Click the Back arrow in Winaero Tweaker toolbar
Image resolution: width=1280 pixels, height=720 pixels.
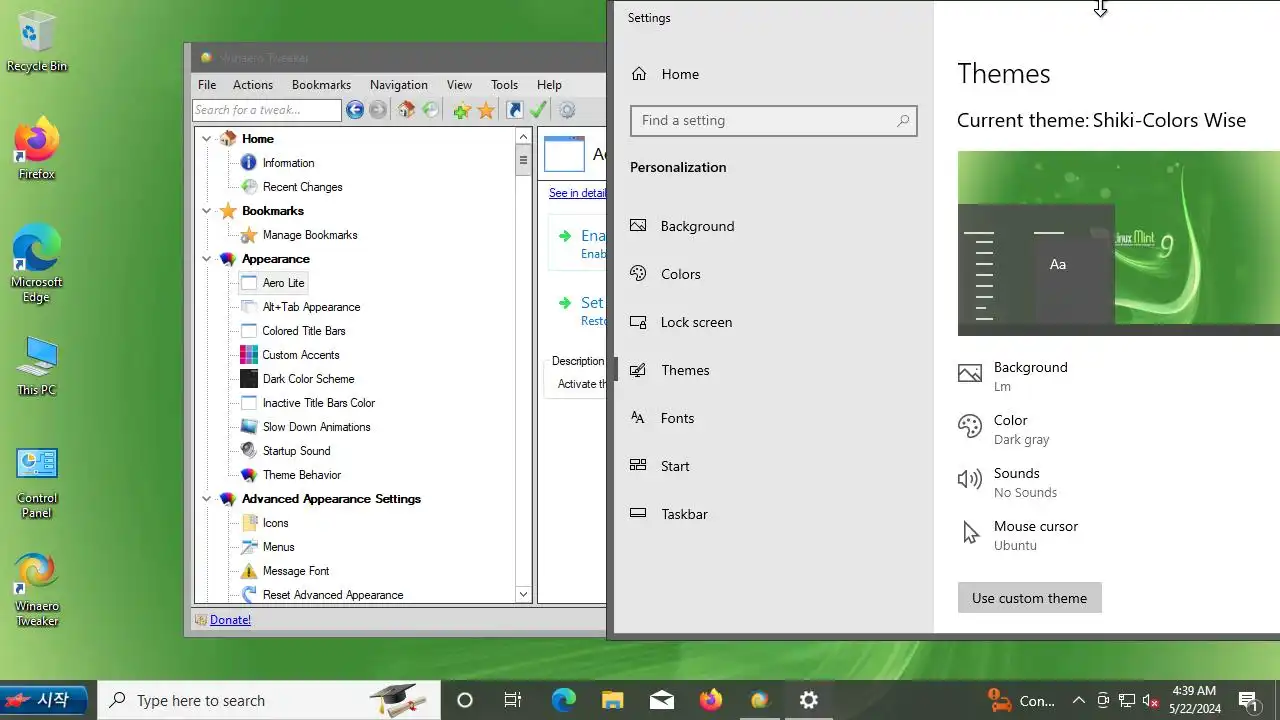click(354, 110)
